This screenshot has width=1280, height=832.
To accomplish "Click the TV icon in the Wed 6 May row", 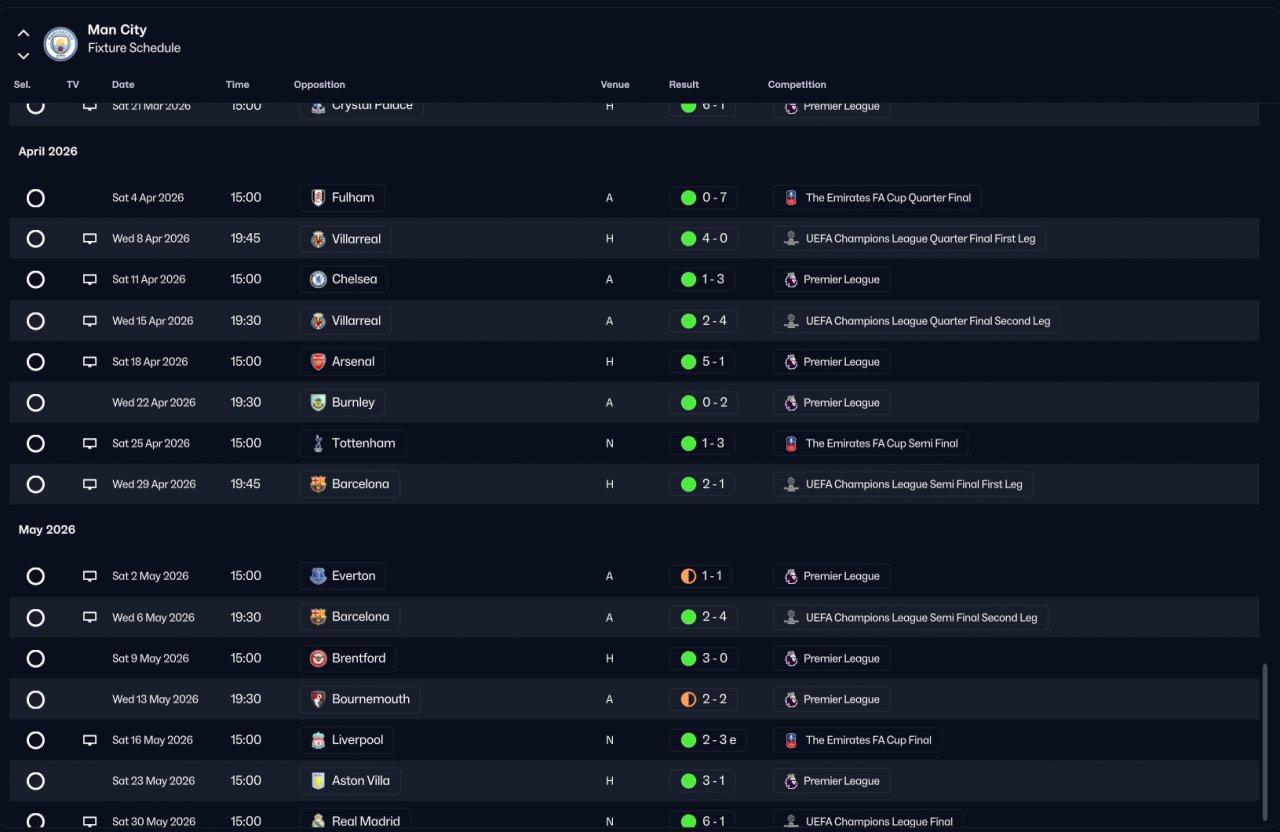I will tap(90, 618).
